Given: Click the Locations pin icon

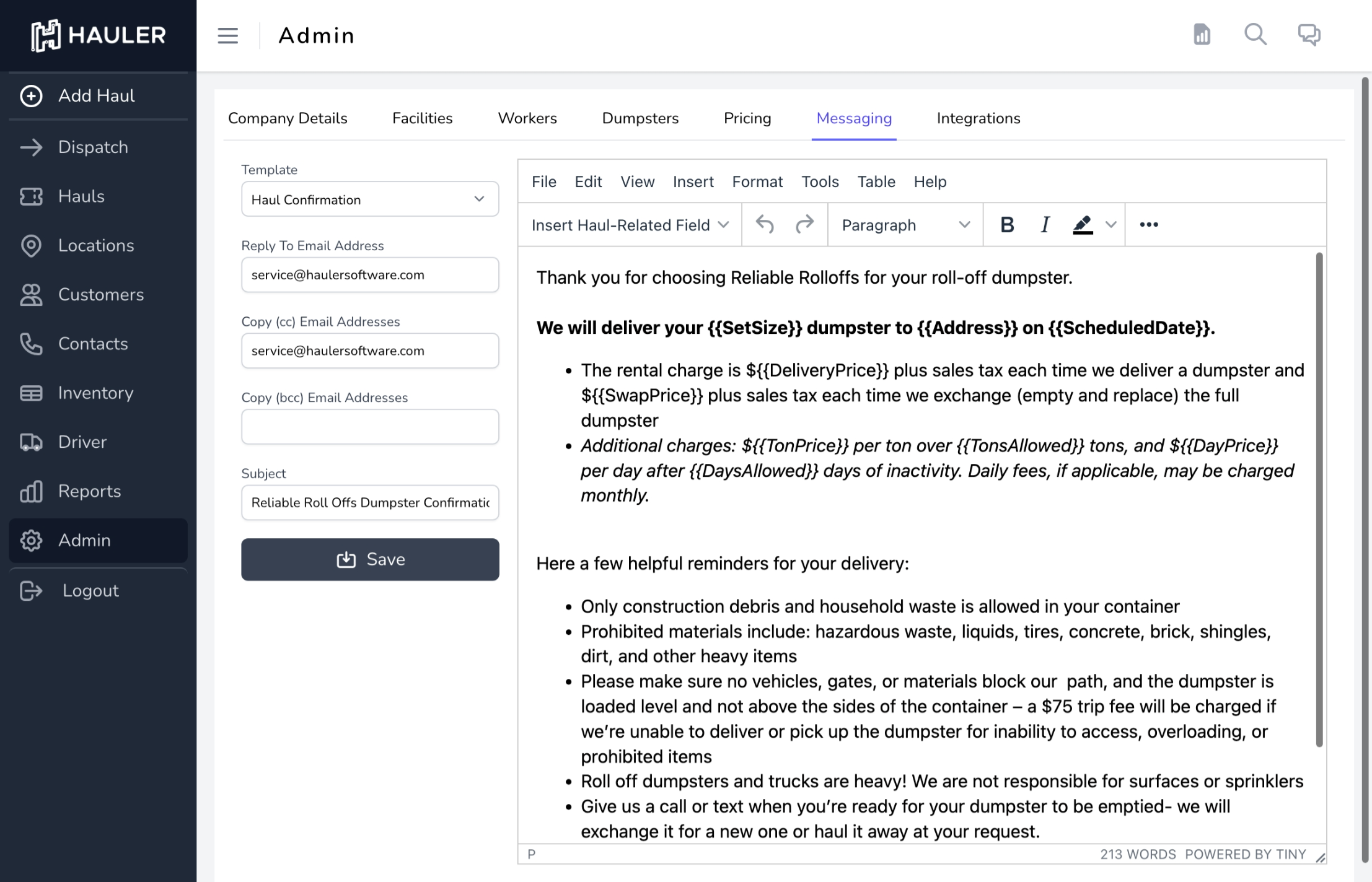Looking at the screenshot, I should coord(31,246).
